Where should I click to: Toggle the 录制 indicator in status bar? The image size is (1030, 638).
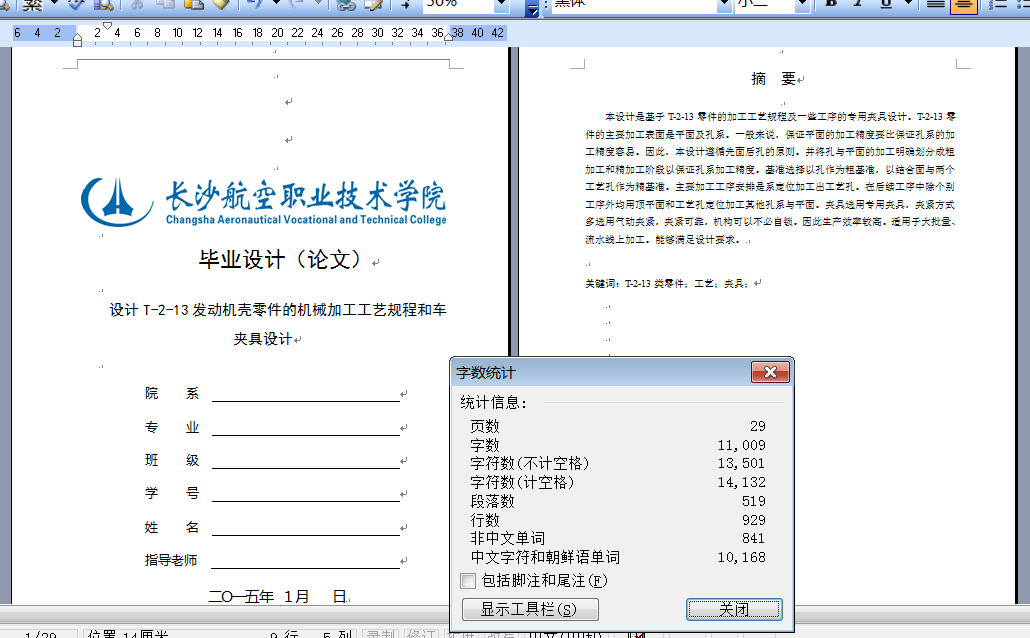(x=380, y=633)
